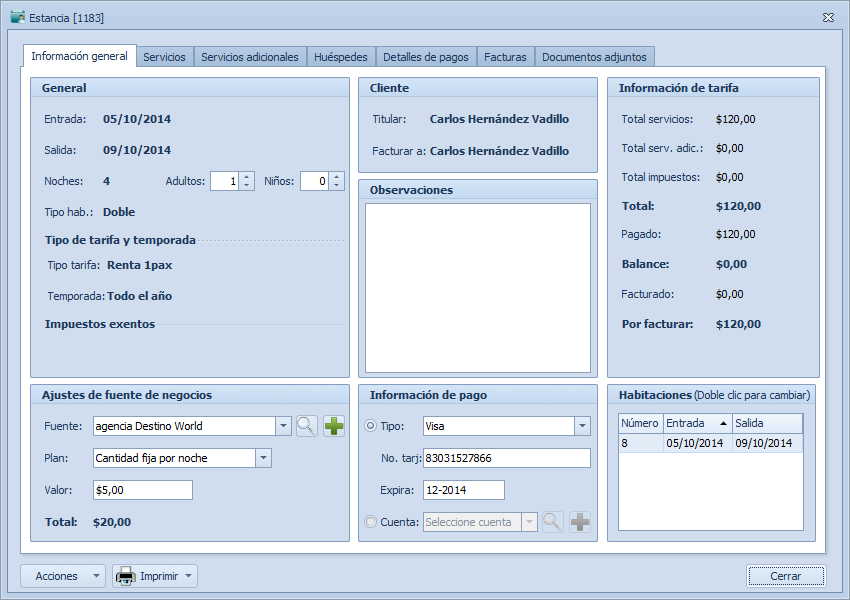850x600 pixels.
Task: Click the magnifier search icon next to Fuente
Action: pyautogui.click(x=306, y=426)
